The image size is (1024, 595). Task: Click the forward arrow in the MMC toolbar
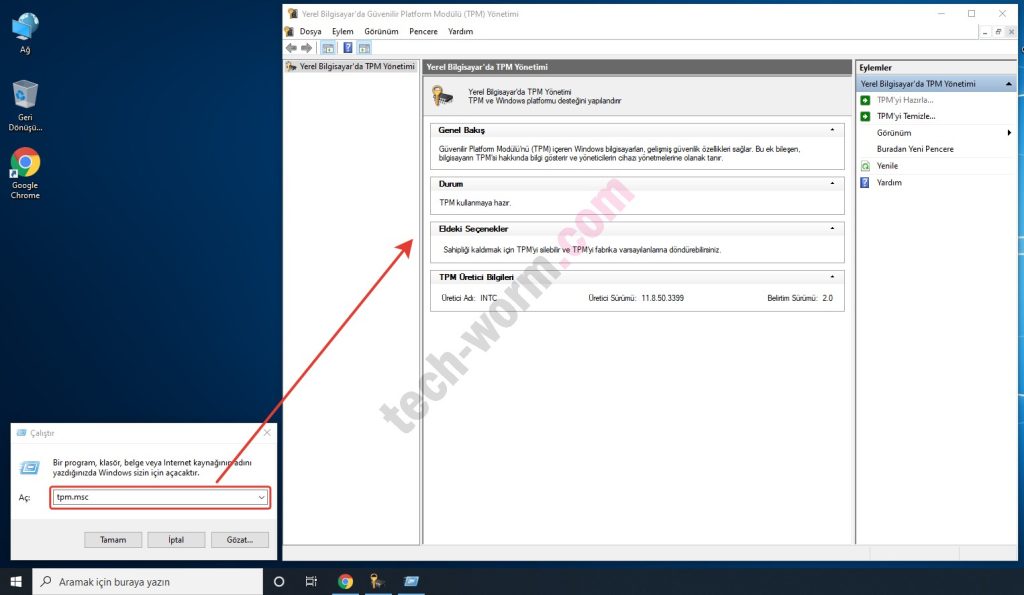coord(306,48)
